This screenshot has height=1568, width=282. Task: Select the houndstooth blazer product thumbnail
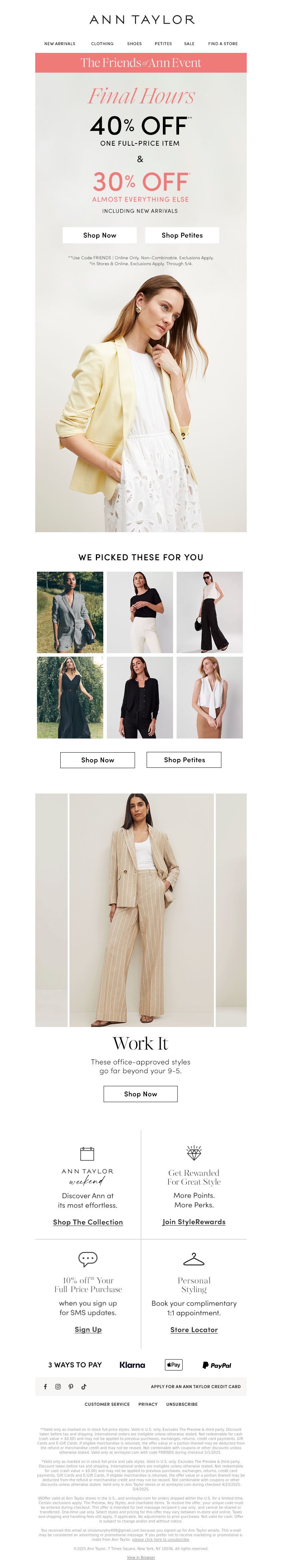pyautogui.click(x=70, y=612)
